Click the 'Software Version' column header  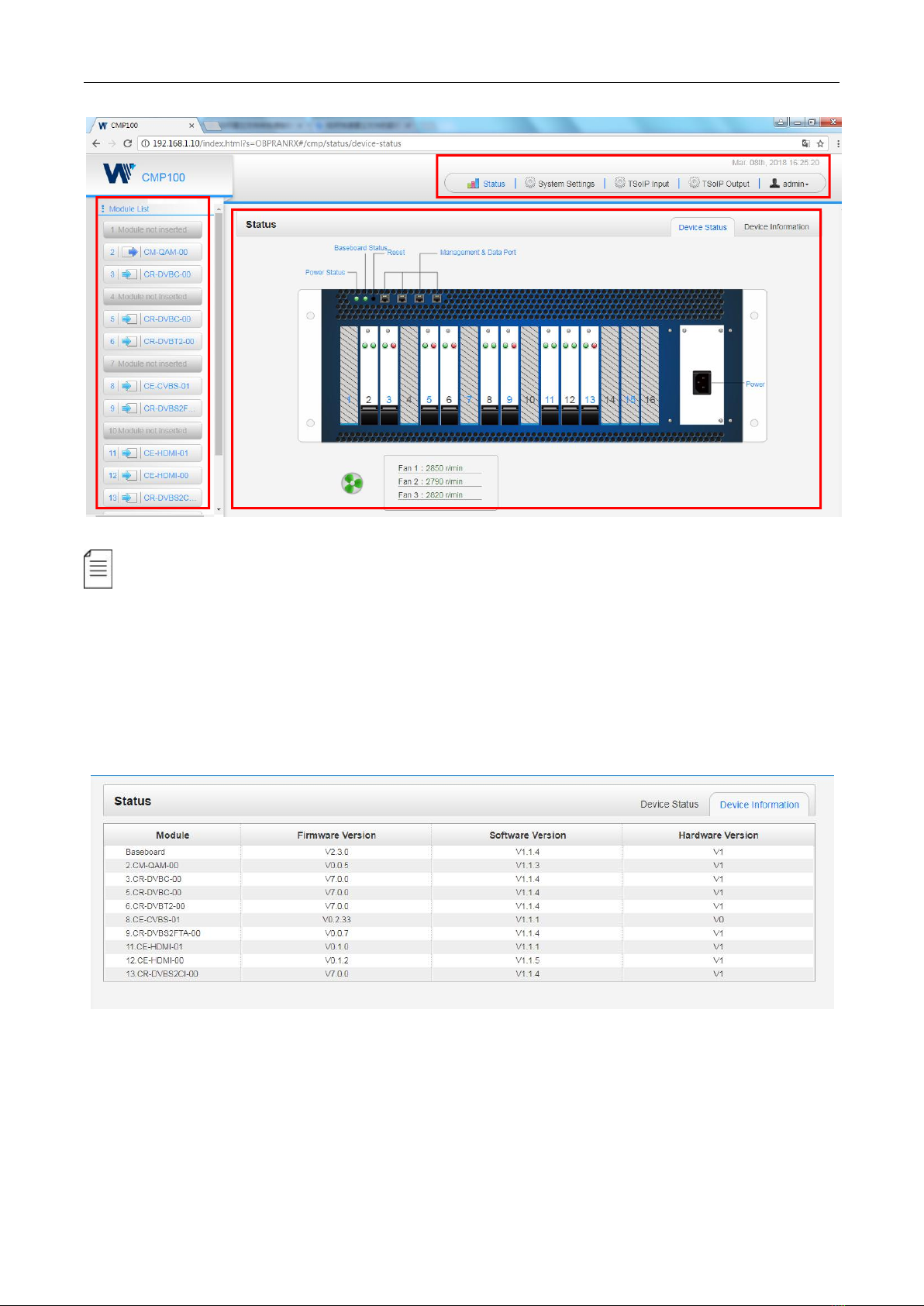click(528, 836)
